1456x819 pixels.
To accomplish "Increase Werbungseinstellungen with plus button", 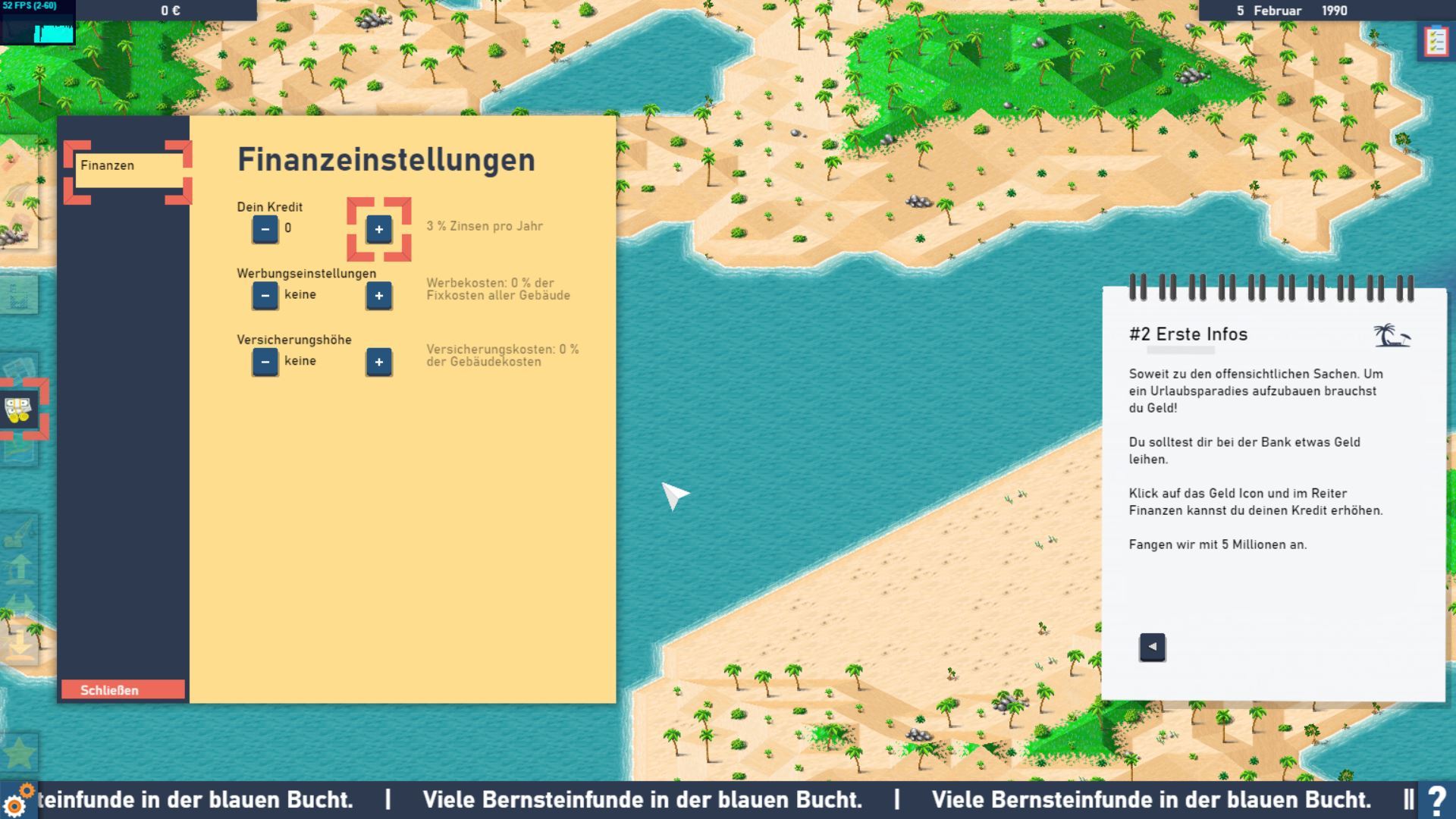I will [378, 296].
